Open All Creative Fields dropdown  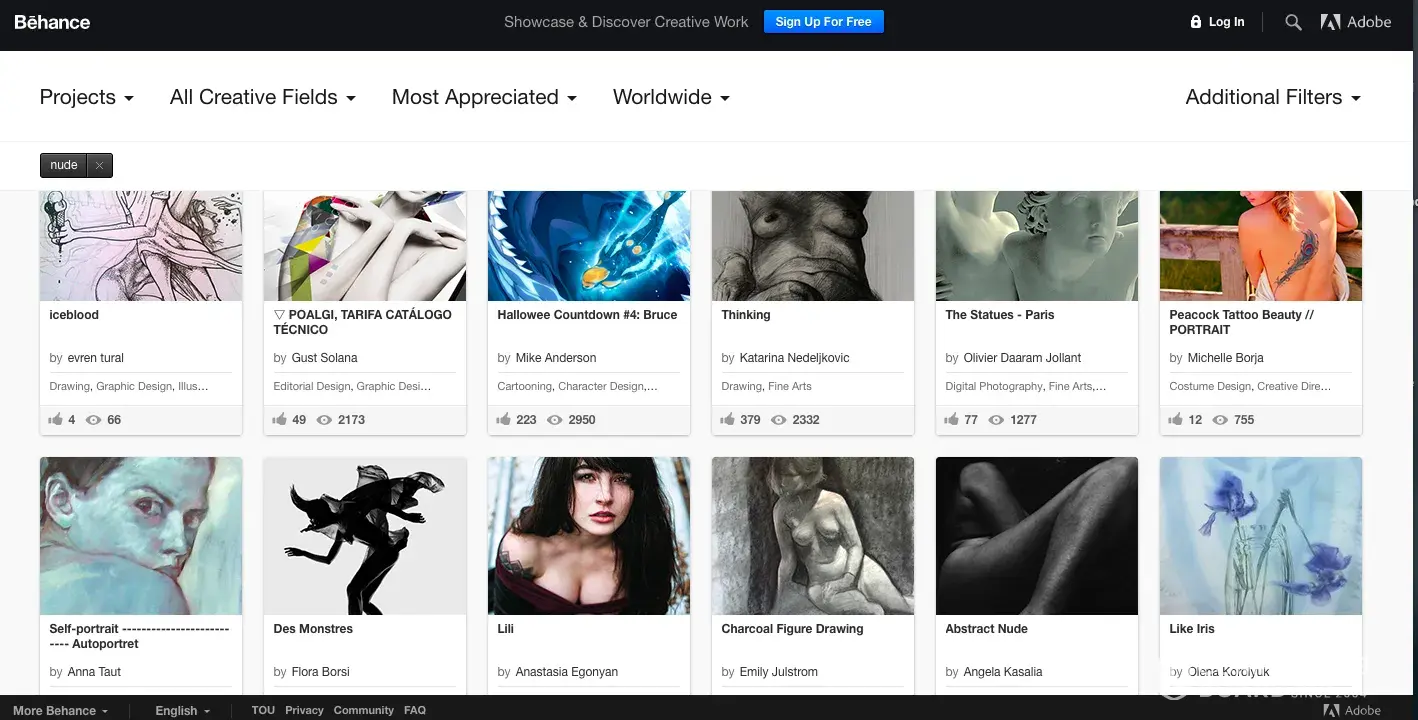[x=263, y=97]
